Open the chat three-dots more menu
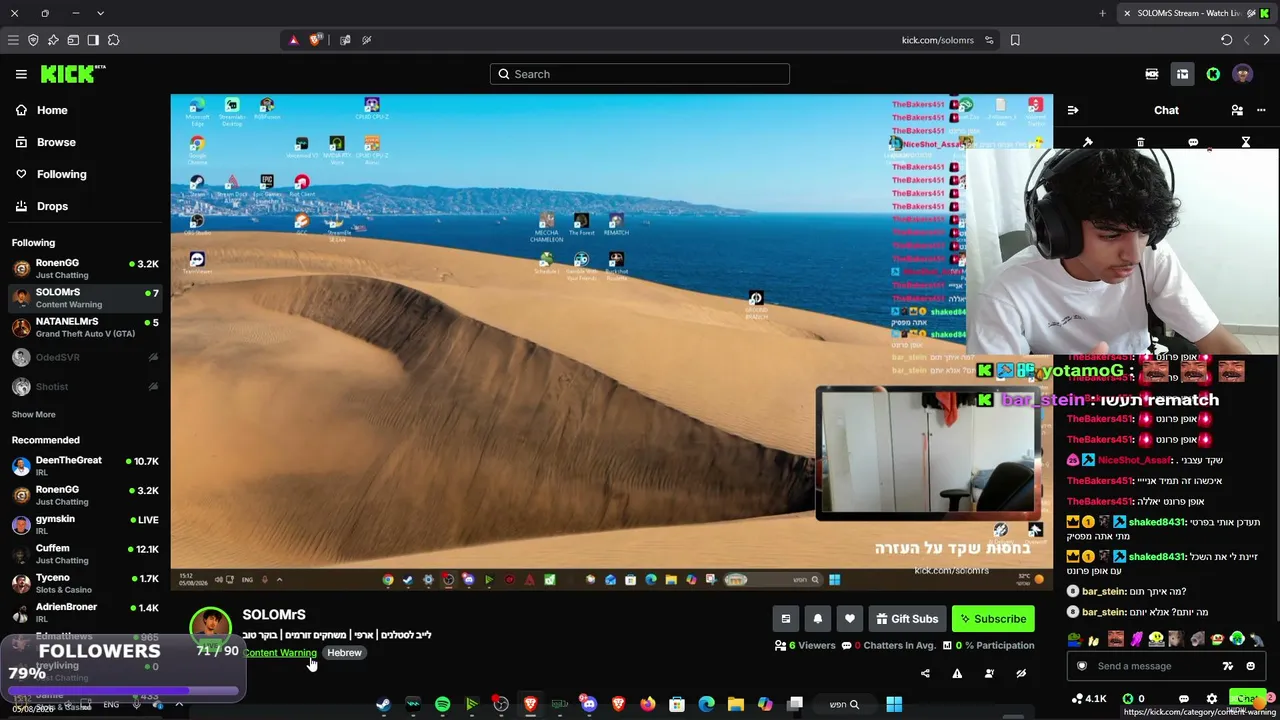1280x720 pixels. point(1261,110)
